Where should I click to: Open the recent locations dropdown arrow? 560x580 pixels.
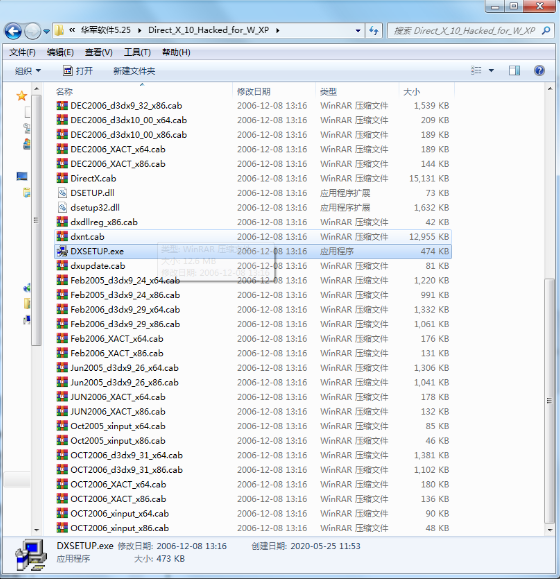tap(46, 31)
